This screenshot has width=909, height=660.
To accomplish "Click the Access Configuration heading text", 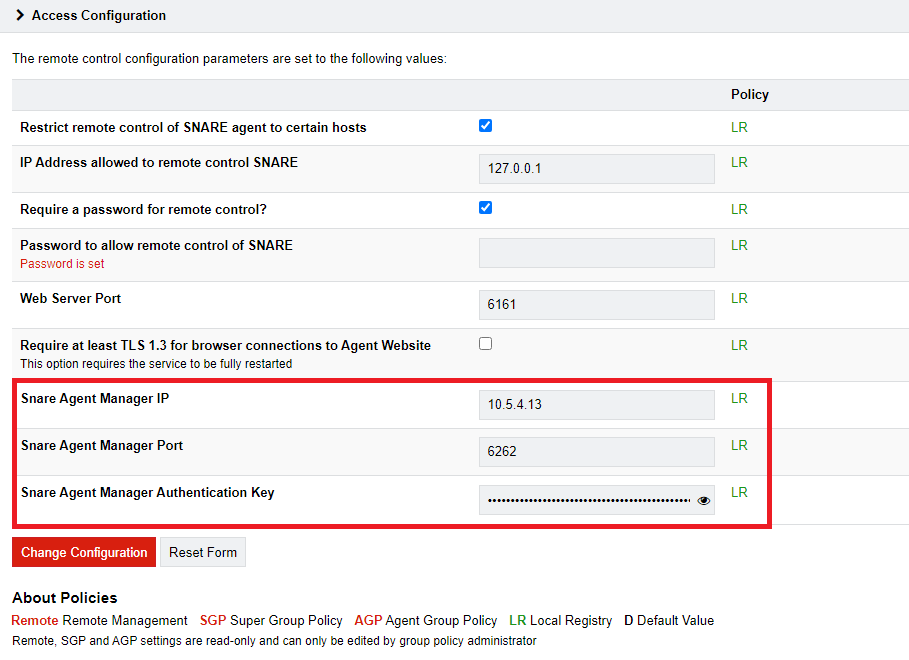I will point(99,16).
